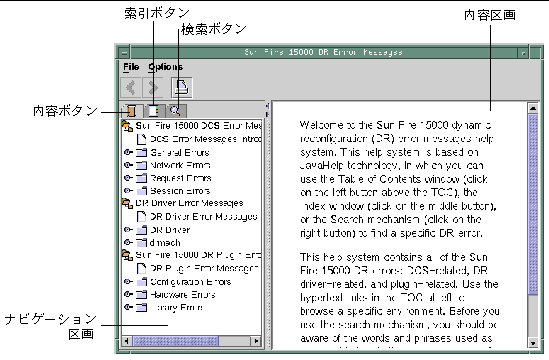Open the window menu button in title bar
549x360 pixels.
(x=124, y=53)
